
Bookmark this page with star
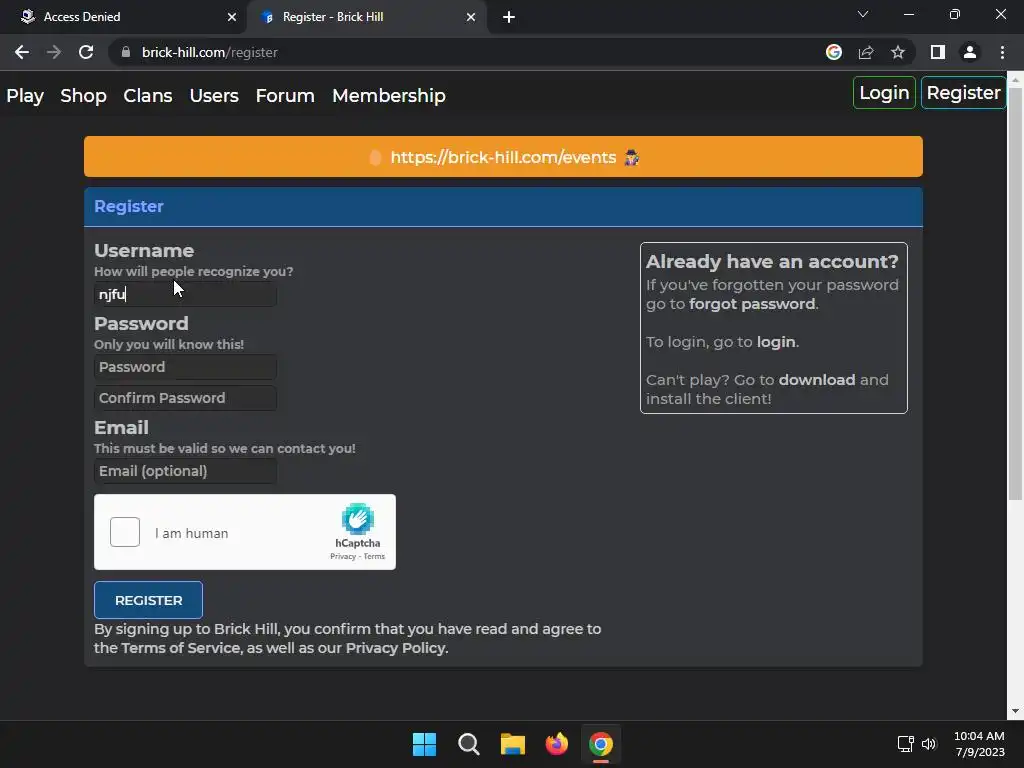(898, 52)
